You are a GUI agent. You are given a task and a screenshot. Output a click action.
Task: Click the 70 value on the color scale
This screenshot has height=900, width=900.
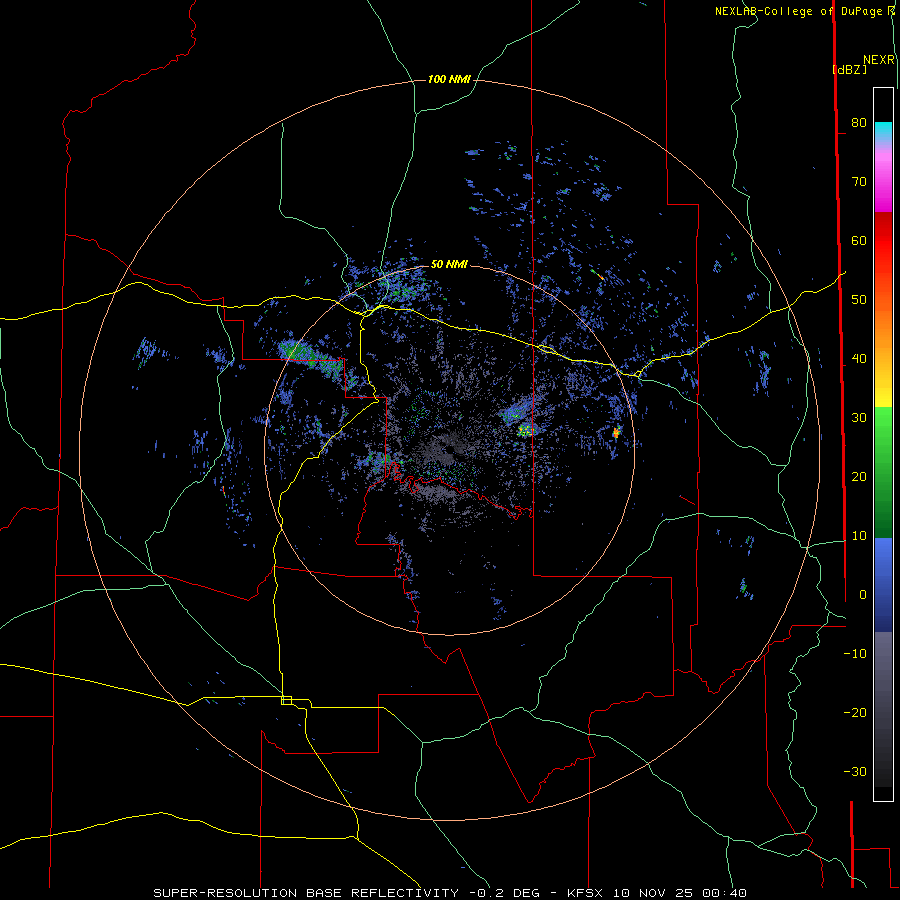(x=859, y=182)
